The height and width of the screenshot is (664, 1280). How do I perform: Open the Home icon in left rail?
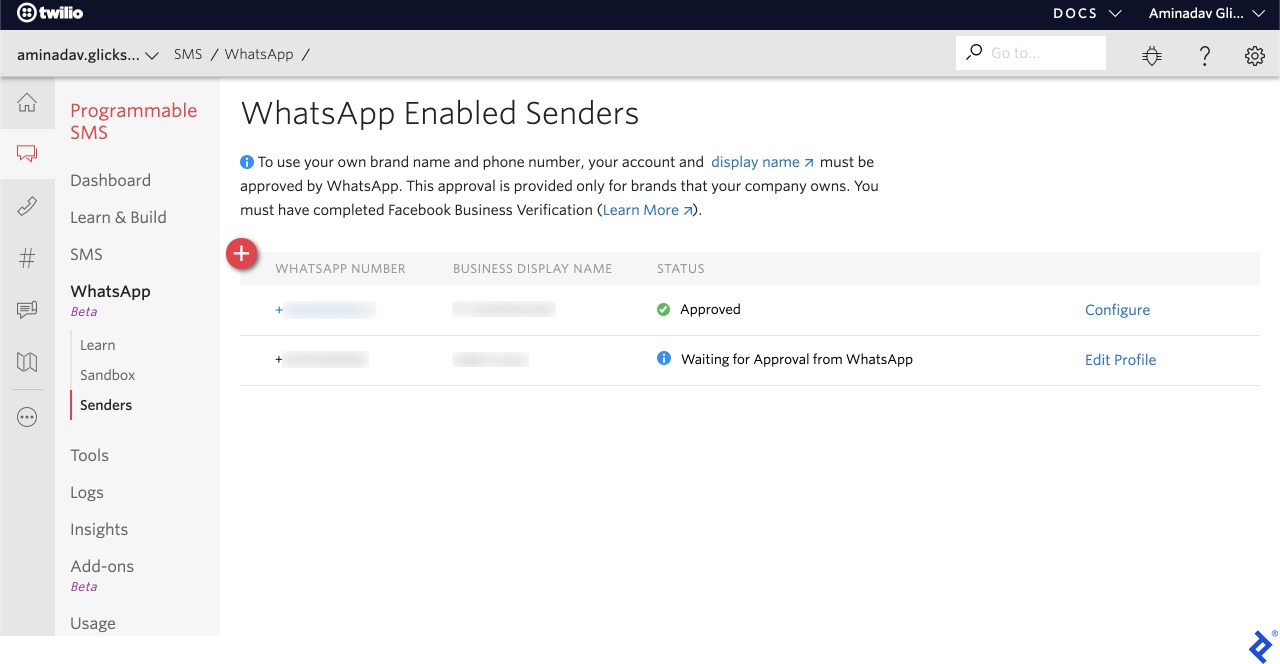tap(27, 103)
